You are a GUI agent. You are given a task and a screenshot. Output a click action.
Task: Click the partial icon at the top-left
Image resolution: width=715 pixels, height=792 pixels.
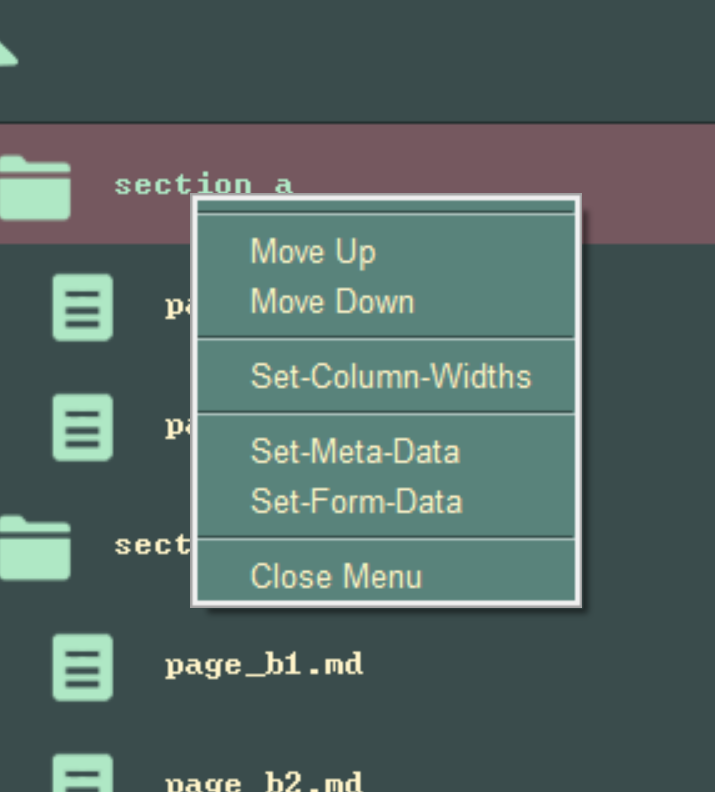coord(8,52)
